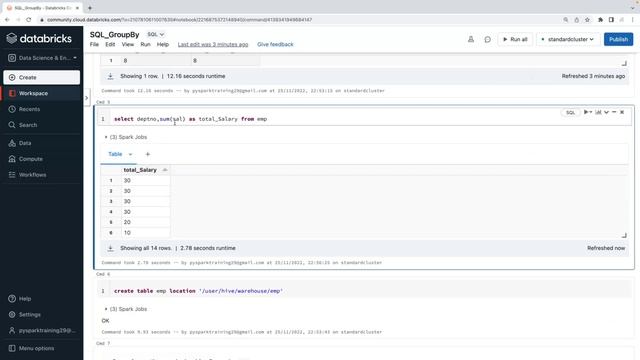Click the Publish button
Image resolution: width=640 pixels, height=360 pixels.
[618, 39]
